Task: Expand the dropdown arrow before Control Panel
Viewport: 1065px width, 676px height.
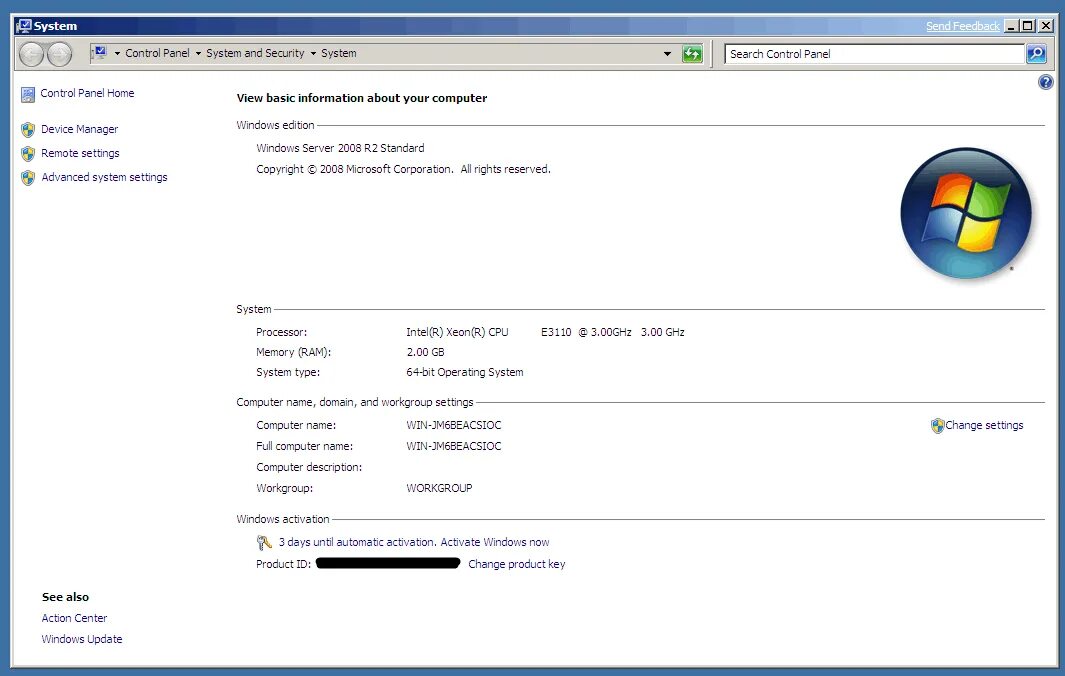Action: [x=117, y=54]
